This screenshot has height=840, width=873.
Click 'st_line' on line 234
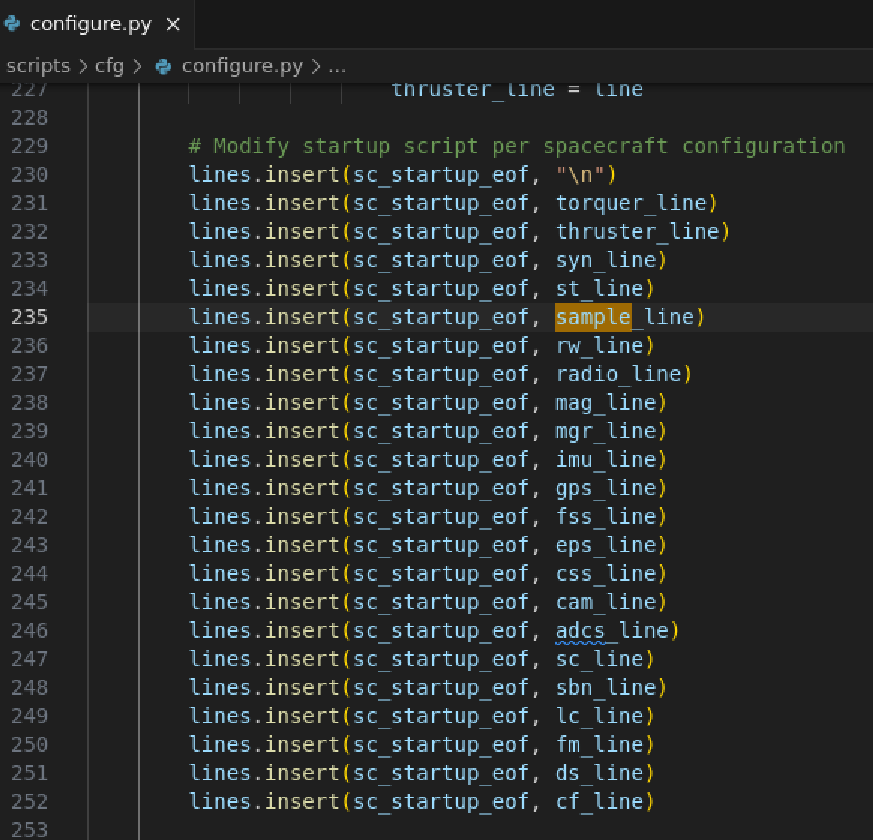click(600, 288)
